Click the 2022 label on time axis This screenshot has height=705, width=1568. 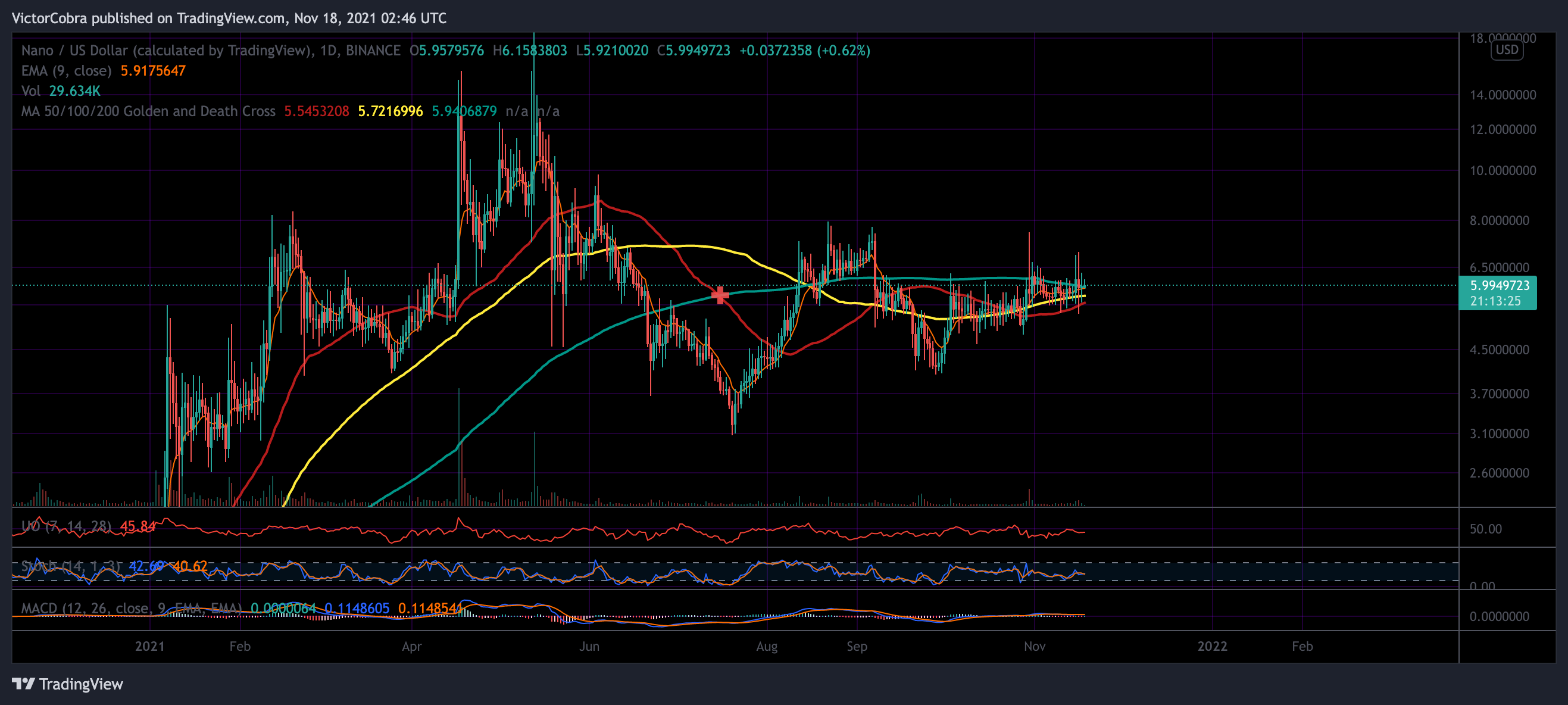1212,646
